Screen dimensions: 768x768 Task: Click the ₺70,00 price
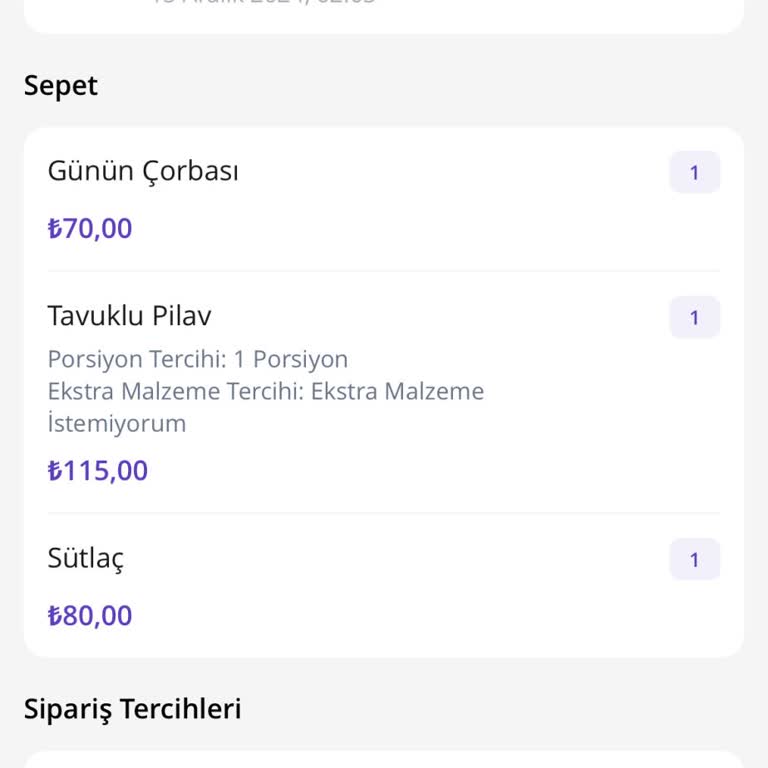click(90, 228)
